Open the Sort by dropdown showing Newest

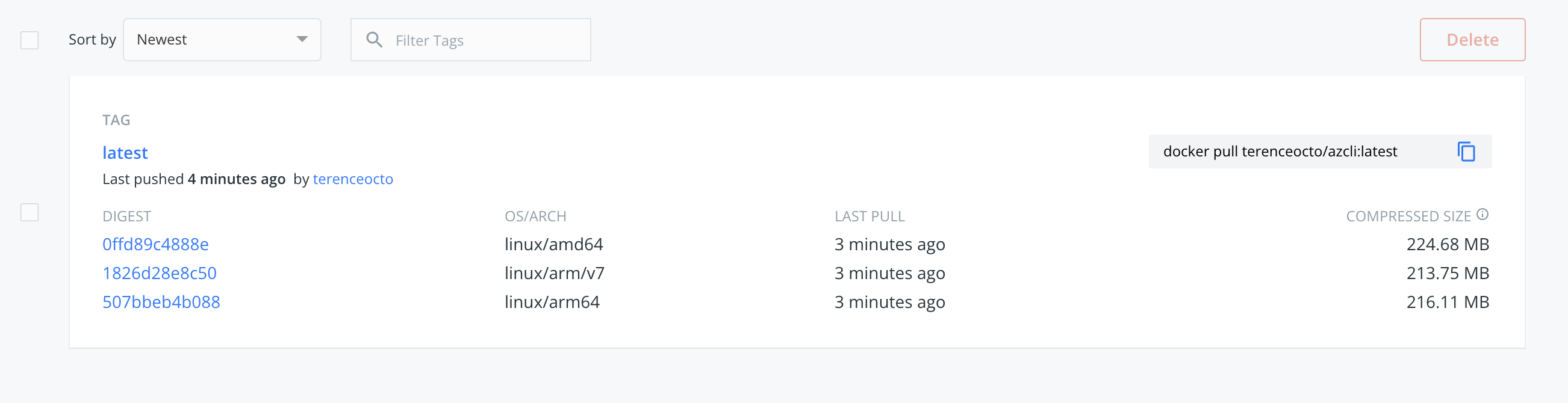click(222, 40)
